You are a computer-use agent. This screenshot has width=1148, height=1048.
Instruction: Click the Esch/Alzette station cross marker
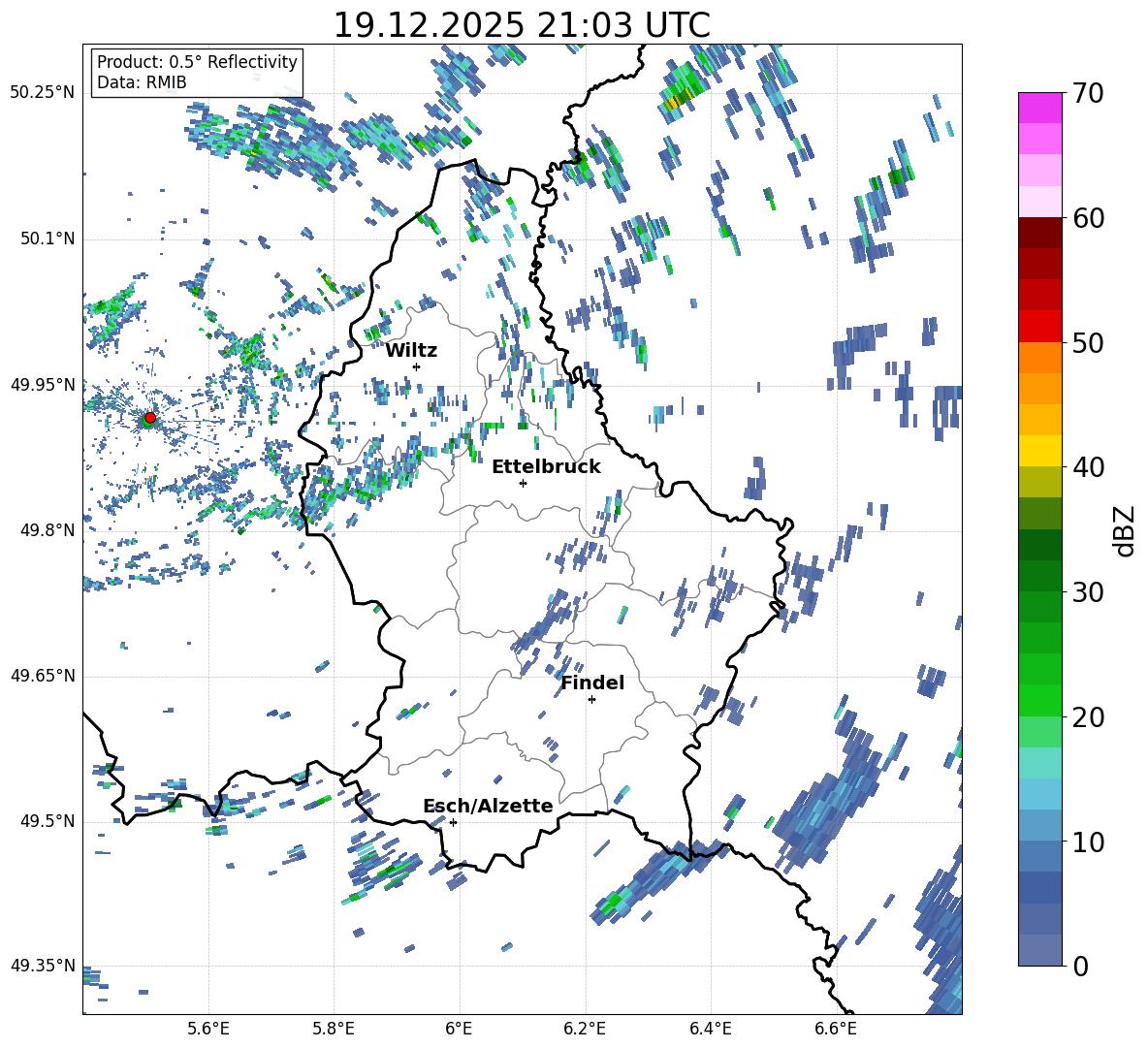tap(453, 822)
